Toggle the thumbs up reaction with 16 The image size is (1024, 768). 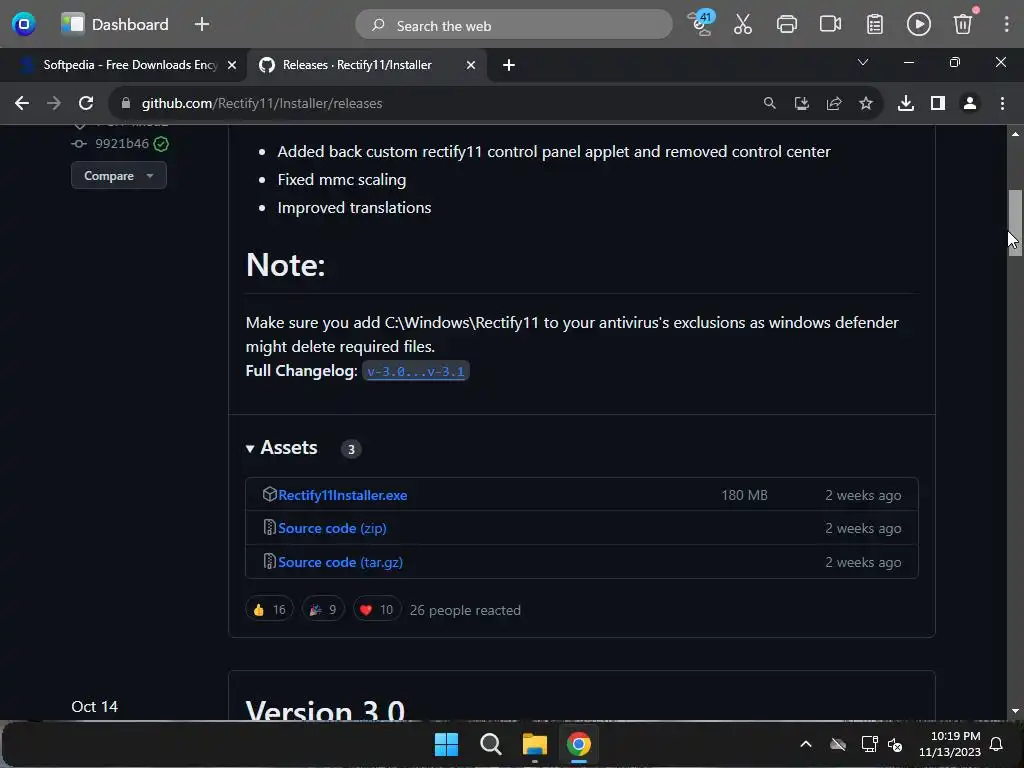tap(269, 609)
